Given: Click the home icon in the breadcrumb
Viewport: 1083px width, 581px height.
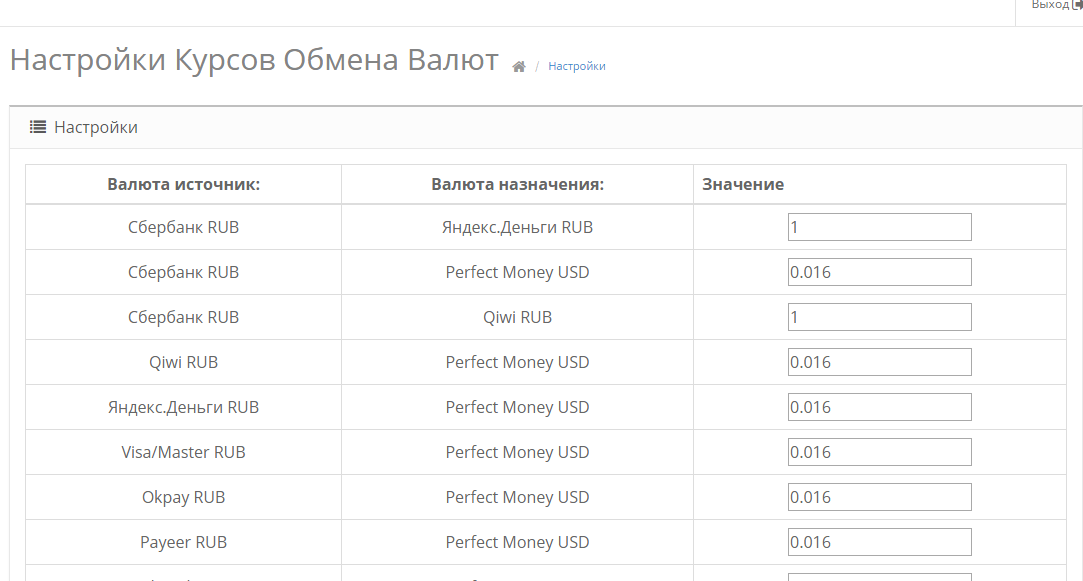Looking at the screenshot, I should point(519,66).
